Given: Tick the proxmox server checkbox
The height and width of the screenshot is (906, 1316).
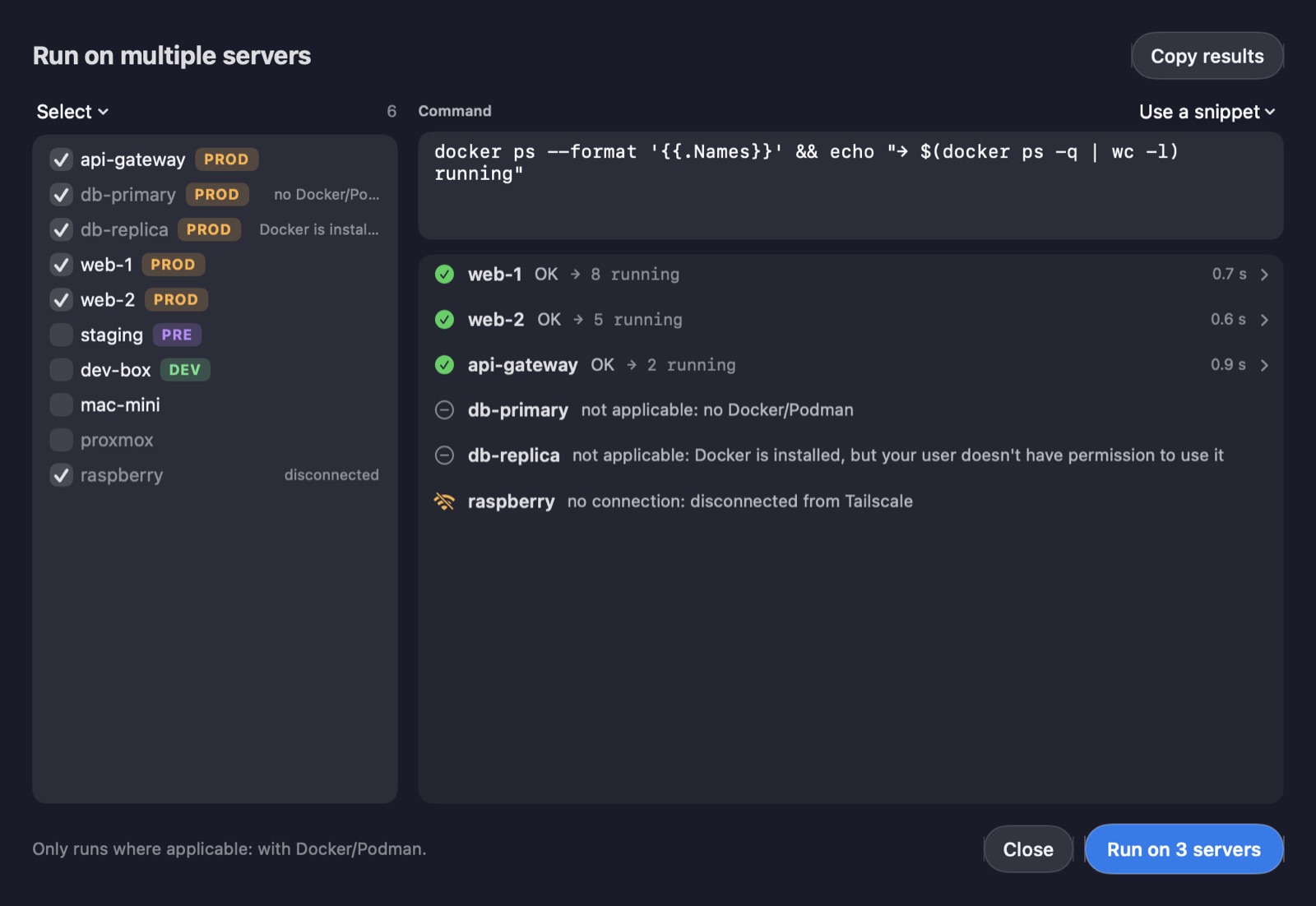Looking at the screenshot, I should (x=61, y=441).
